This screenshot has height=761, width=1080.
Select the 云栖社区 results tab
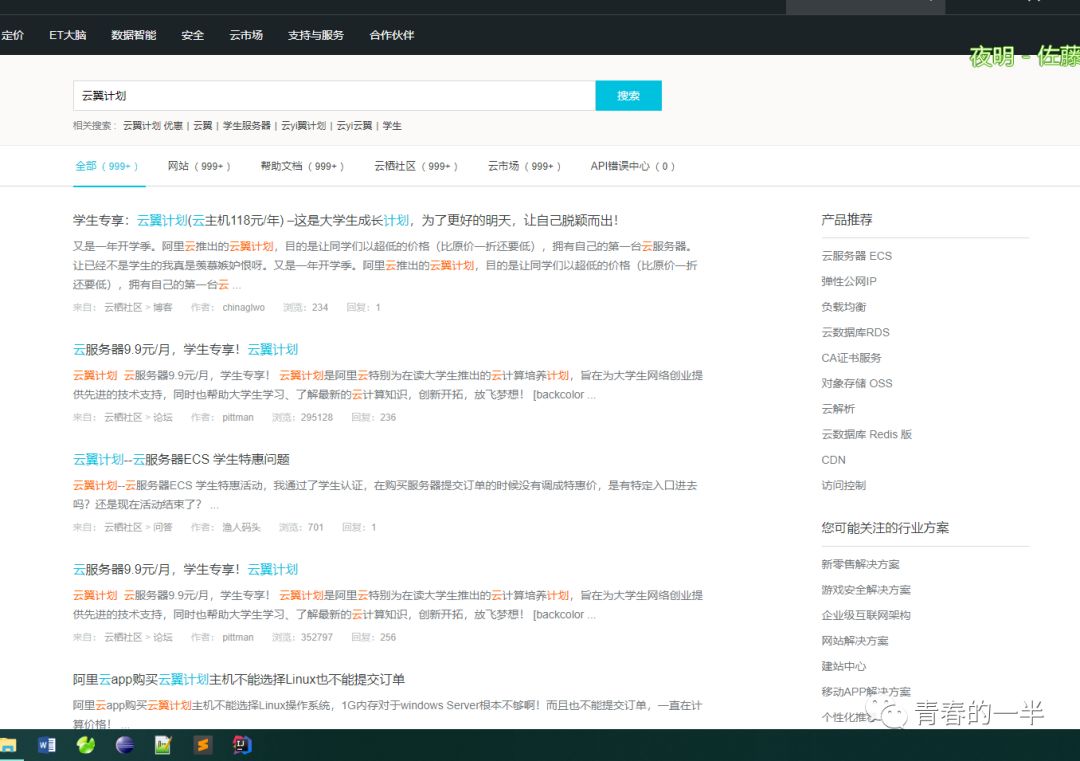[x=415, y=166]
